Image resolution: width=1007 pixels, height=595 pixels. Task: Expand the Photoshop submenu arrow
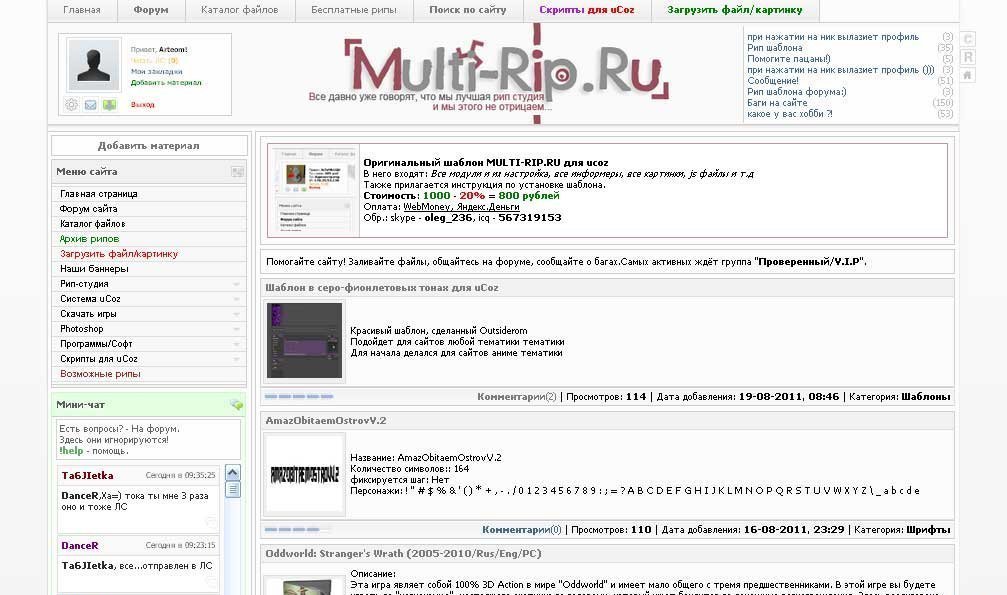[236, 329]
